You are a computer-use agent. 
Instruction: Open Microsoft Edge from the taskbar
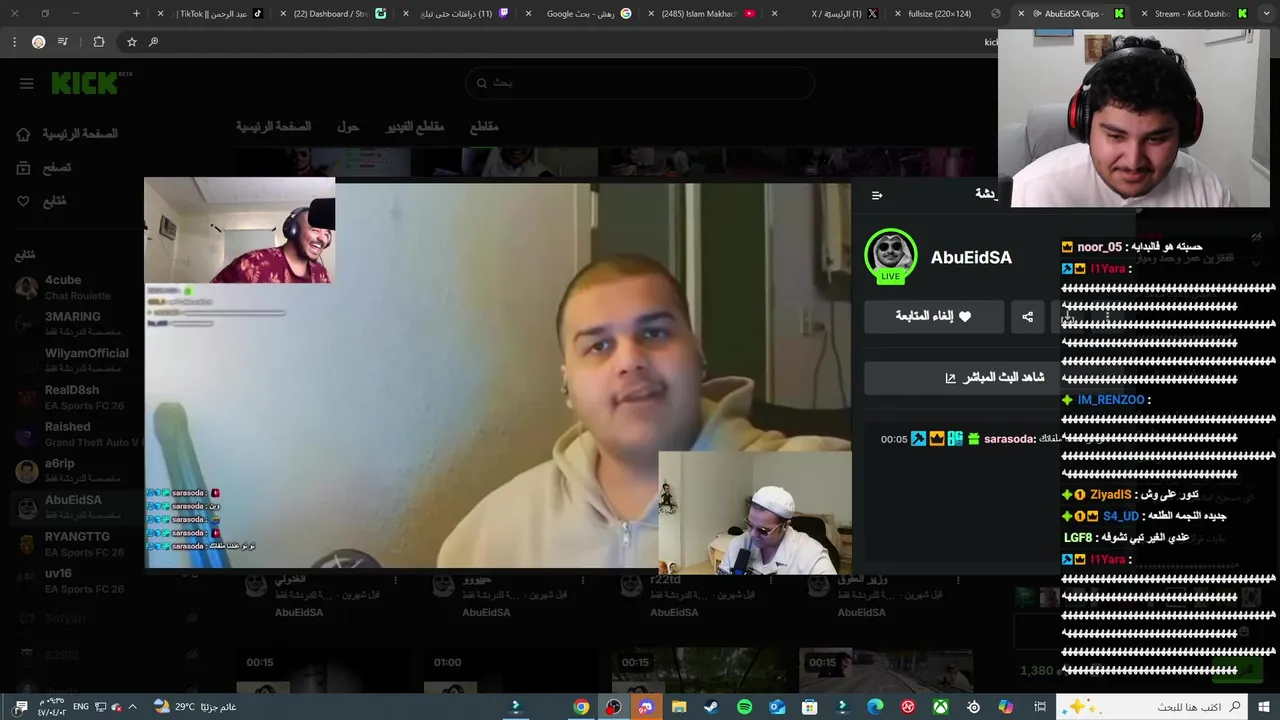tap(875, 707)
